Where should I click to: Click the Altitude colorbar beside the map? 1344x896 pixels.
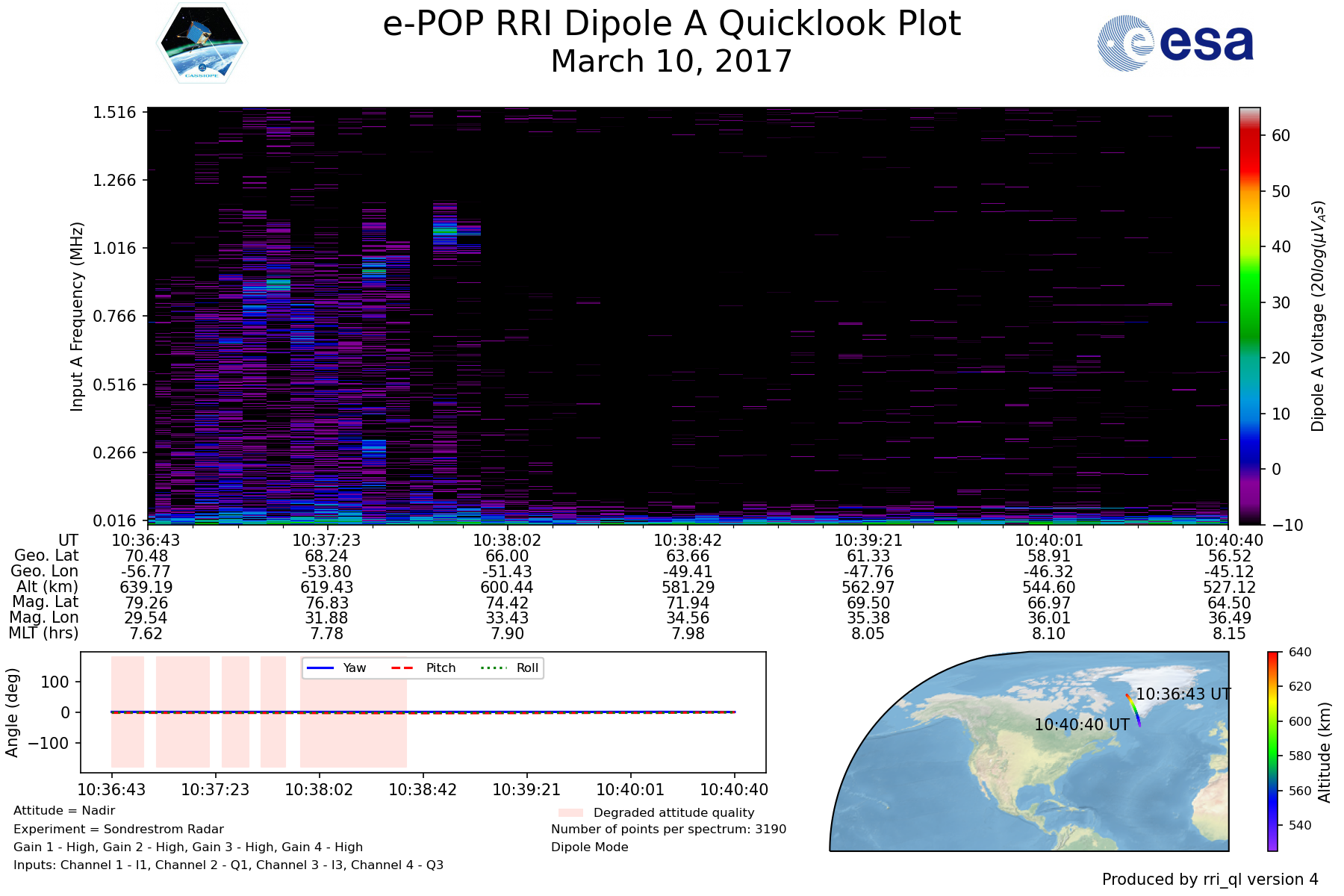[x=1272, y=750]
